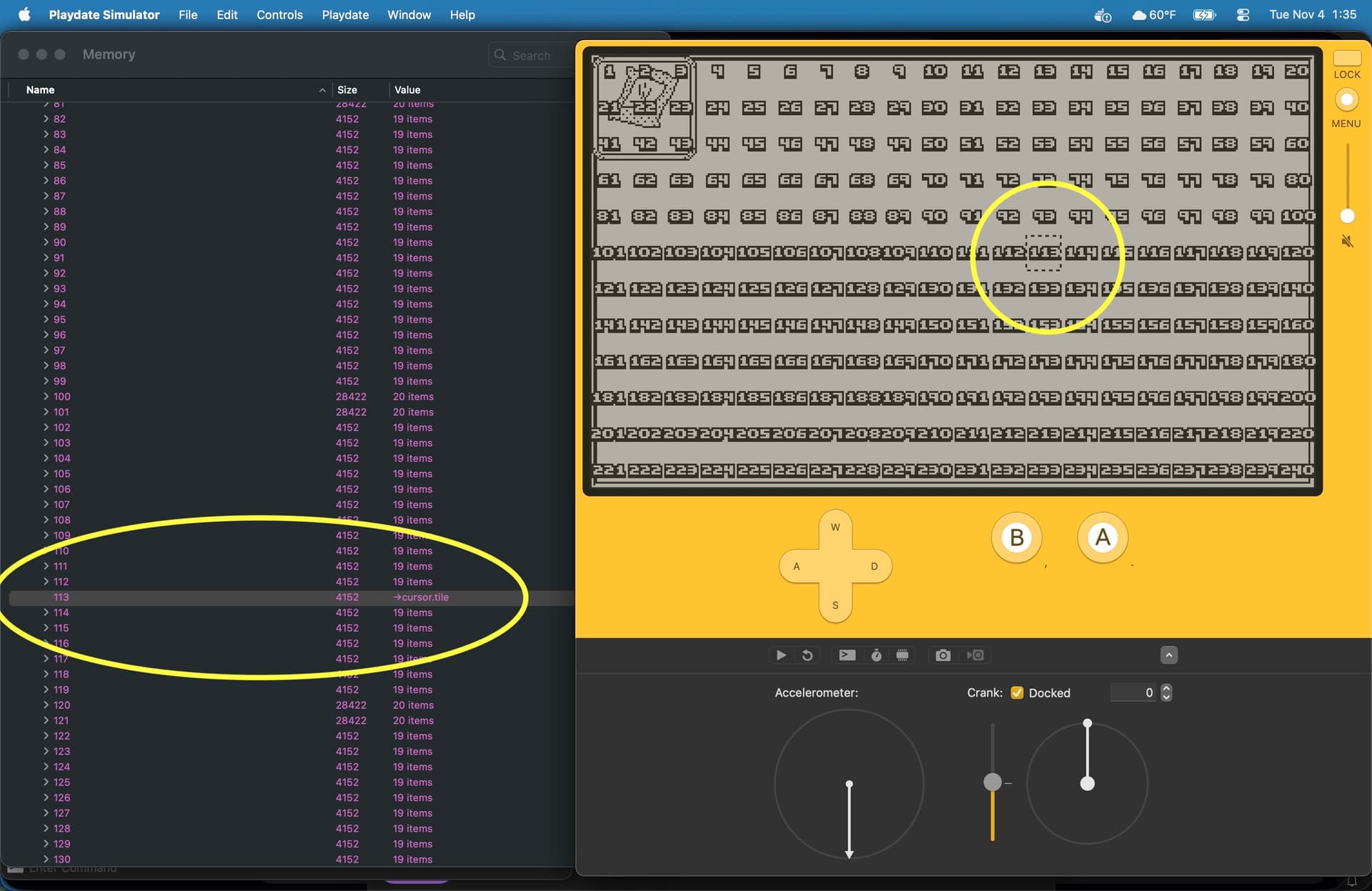Open the Playdate menu
This screenshot has width=1372, height=891.
point(345,14)
